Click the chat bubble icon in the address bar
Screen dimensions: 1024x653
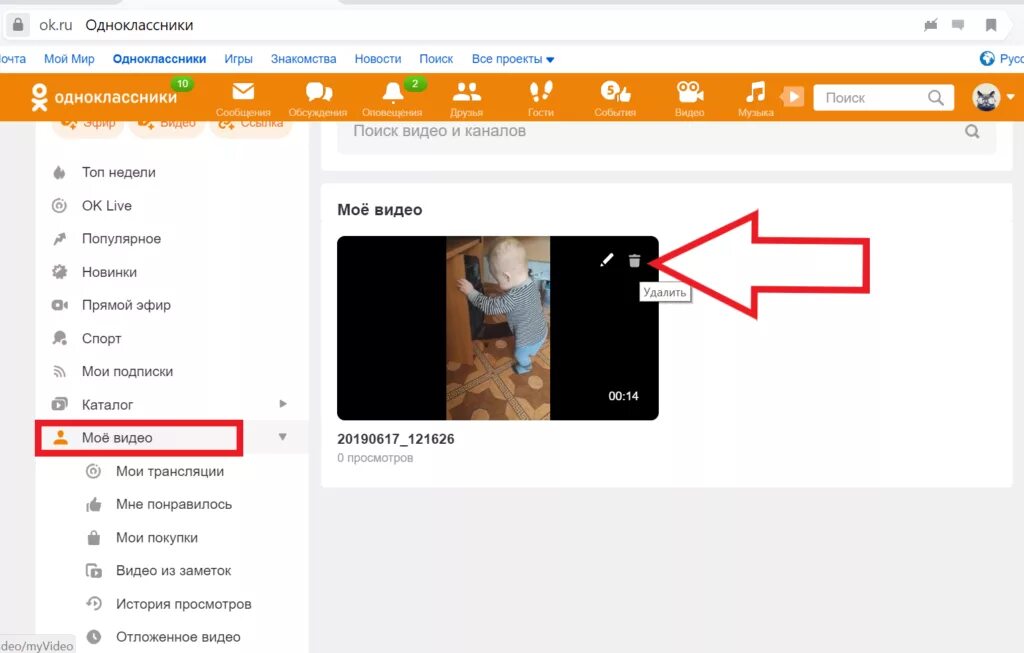point(958,25)
